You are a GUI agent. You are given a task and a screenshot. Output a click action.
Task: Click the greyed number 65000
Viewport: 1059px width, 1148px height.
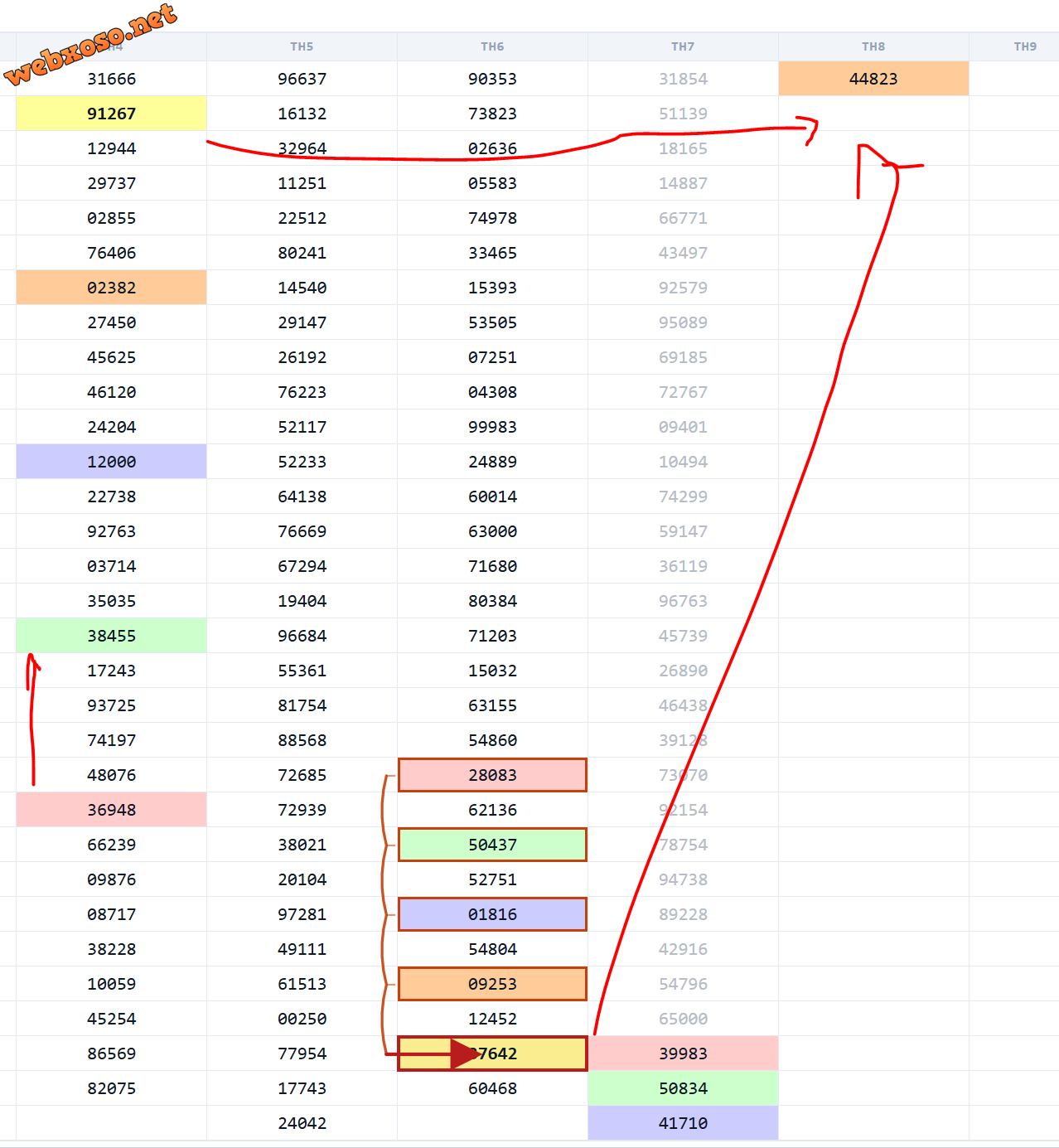[x=683, y=1019]
